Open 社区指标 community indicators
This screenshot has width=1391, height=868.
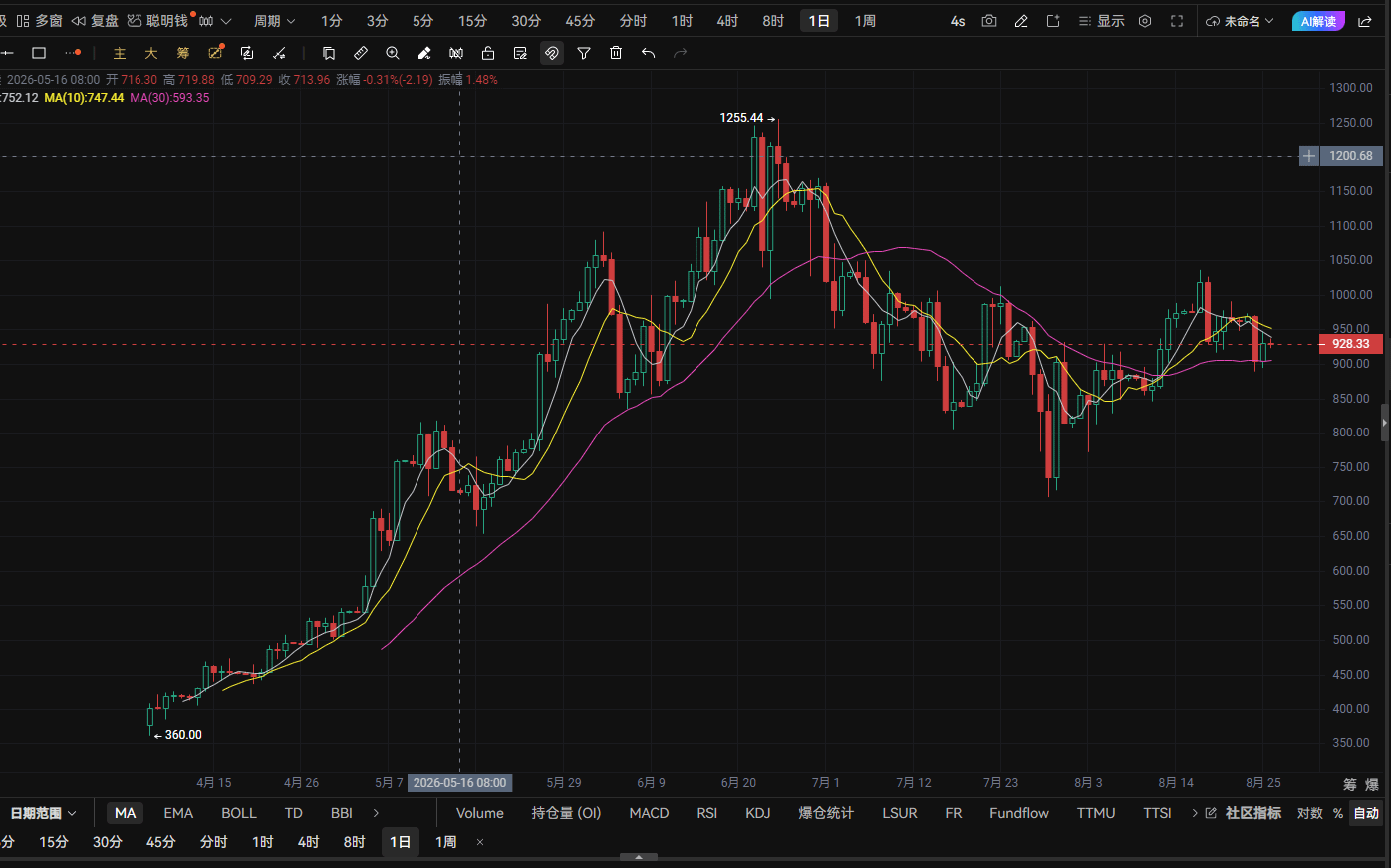coord(1244,813)
